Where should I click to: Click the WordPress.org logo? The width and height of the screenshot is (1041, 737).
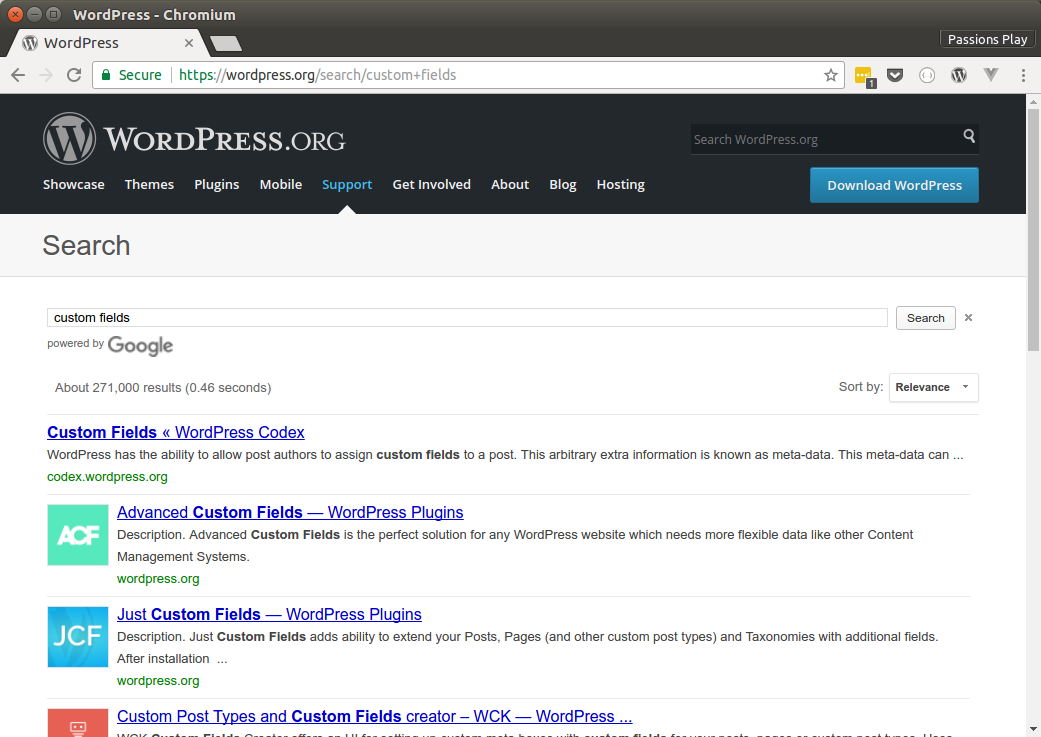coord(194,139)
